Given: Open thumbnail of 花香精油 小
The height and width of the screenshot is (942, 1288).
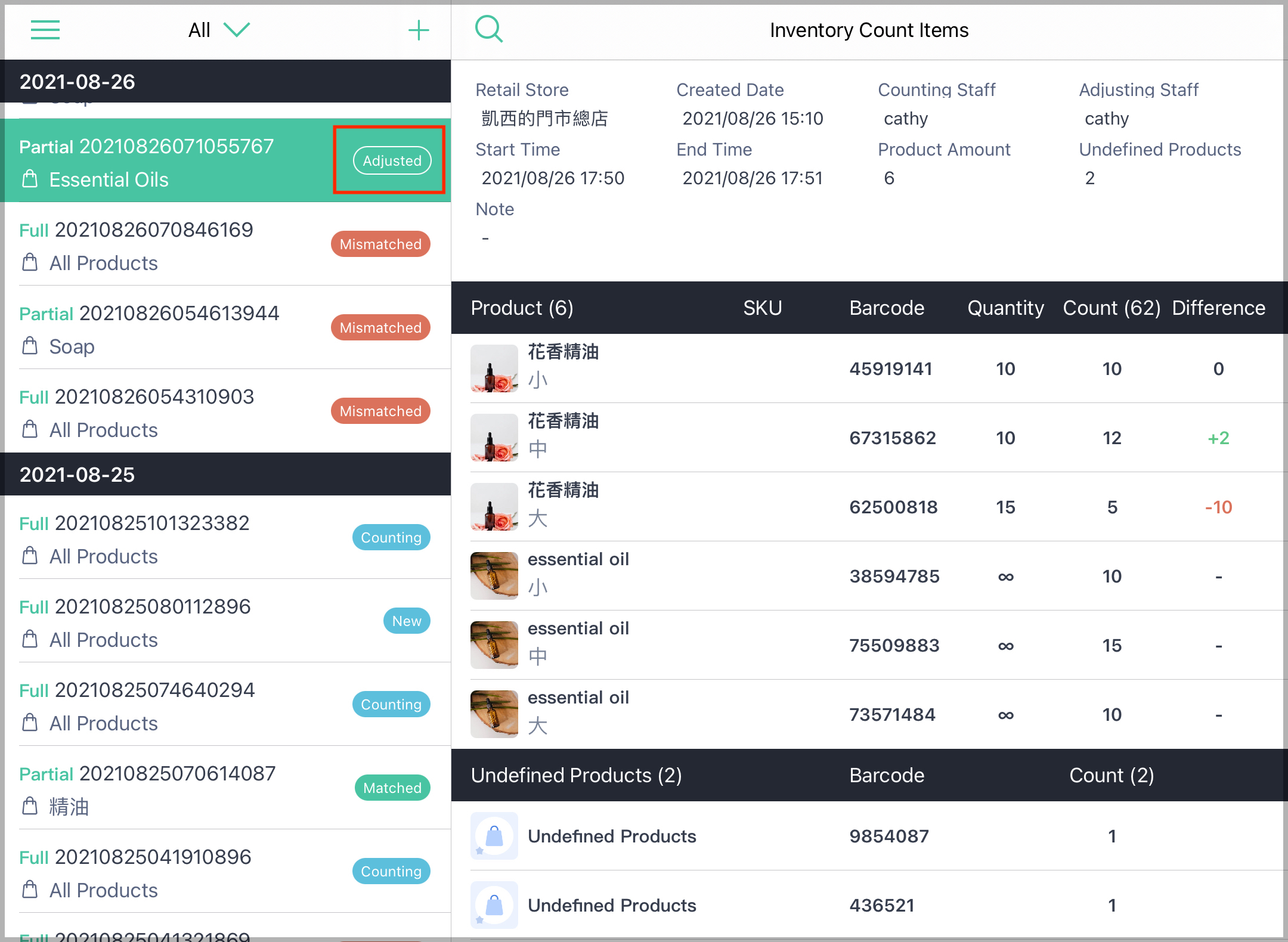Looking at the screenshot, I should pos(494,368).
